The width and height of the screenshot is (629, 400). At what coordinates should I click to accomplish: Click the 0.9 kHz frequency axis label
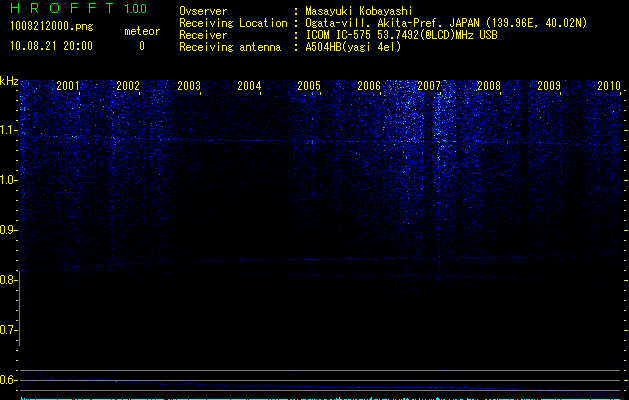pos(8,230)
